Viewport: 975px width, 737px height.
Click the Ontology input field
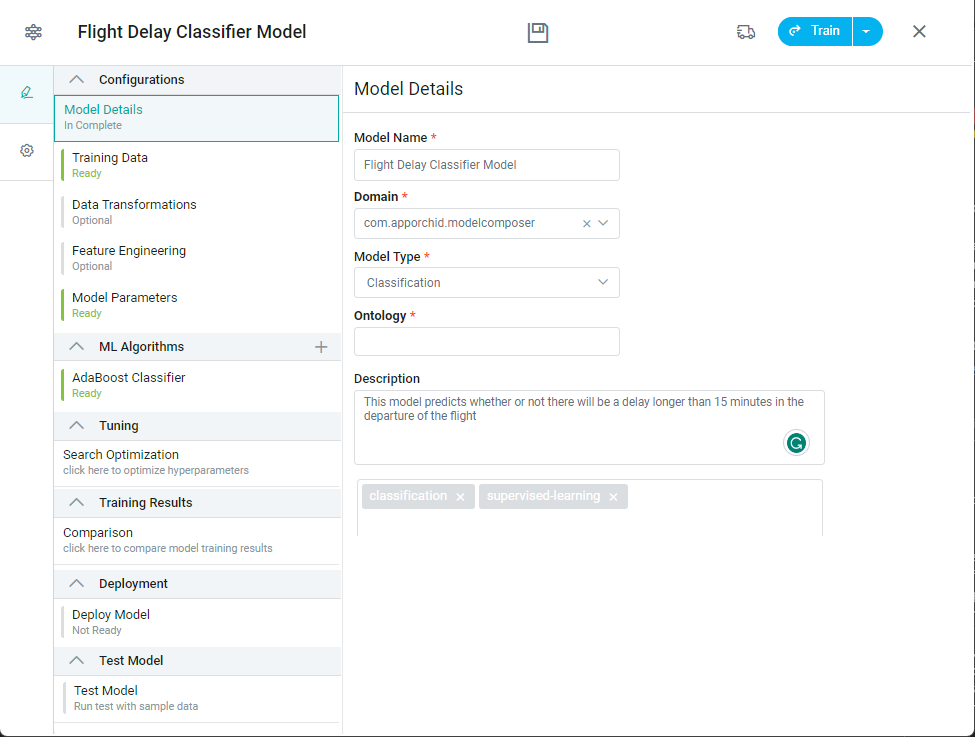tap(486, 342)
